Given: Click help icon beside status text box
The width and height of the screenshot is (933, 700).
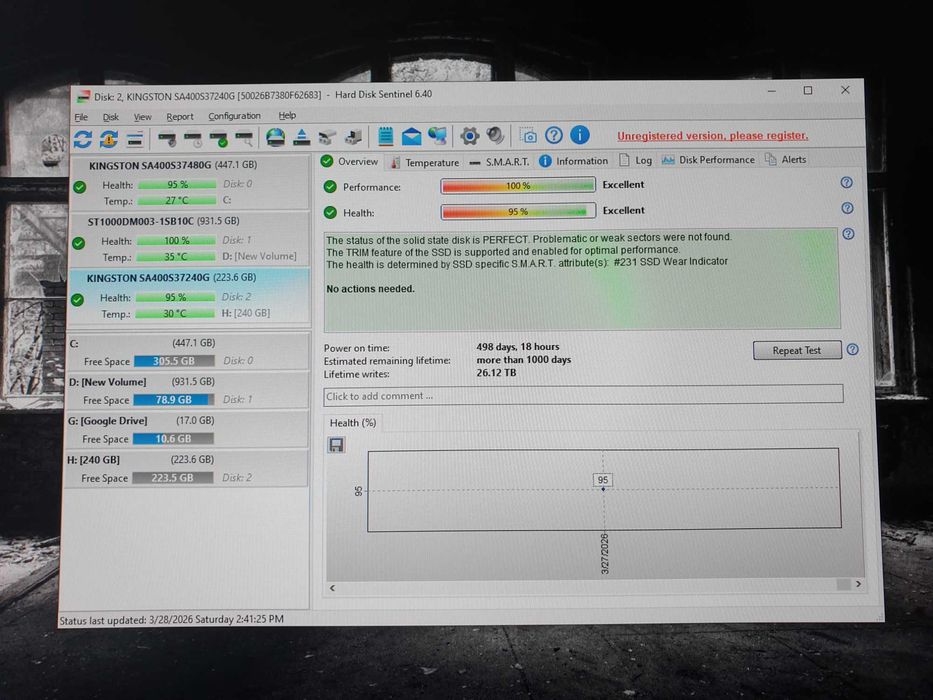Looking at the screenshot, I should (849, 234).
